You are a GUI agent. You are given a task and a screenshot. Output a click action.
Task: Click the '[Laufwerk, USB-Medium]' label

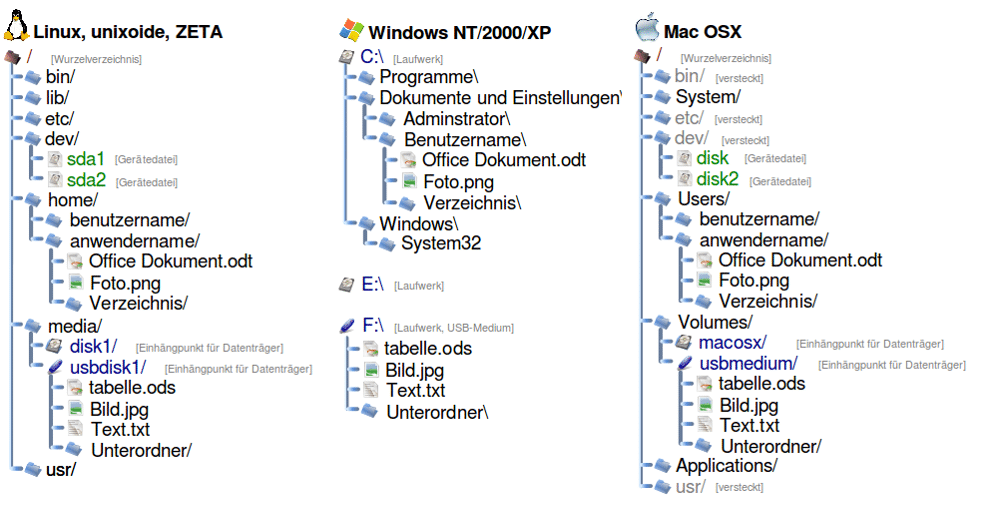454,328
